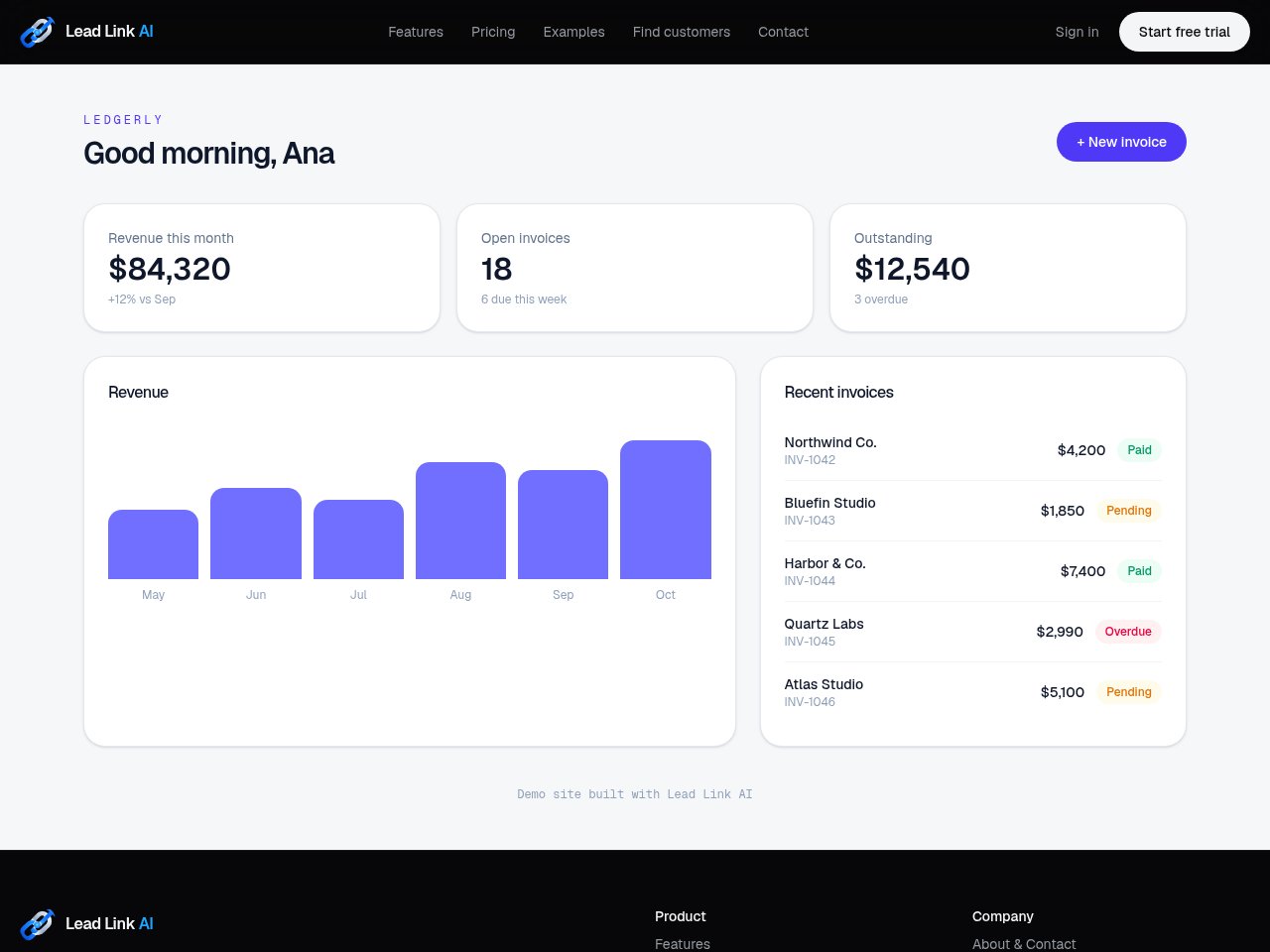Start the free trial

(1185, 32)
